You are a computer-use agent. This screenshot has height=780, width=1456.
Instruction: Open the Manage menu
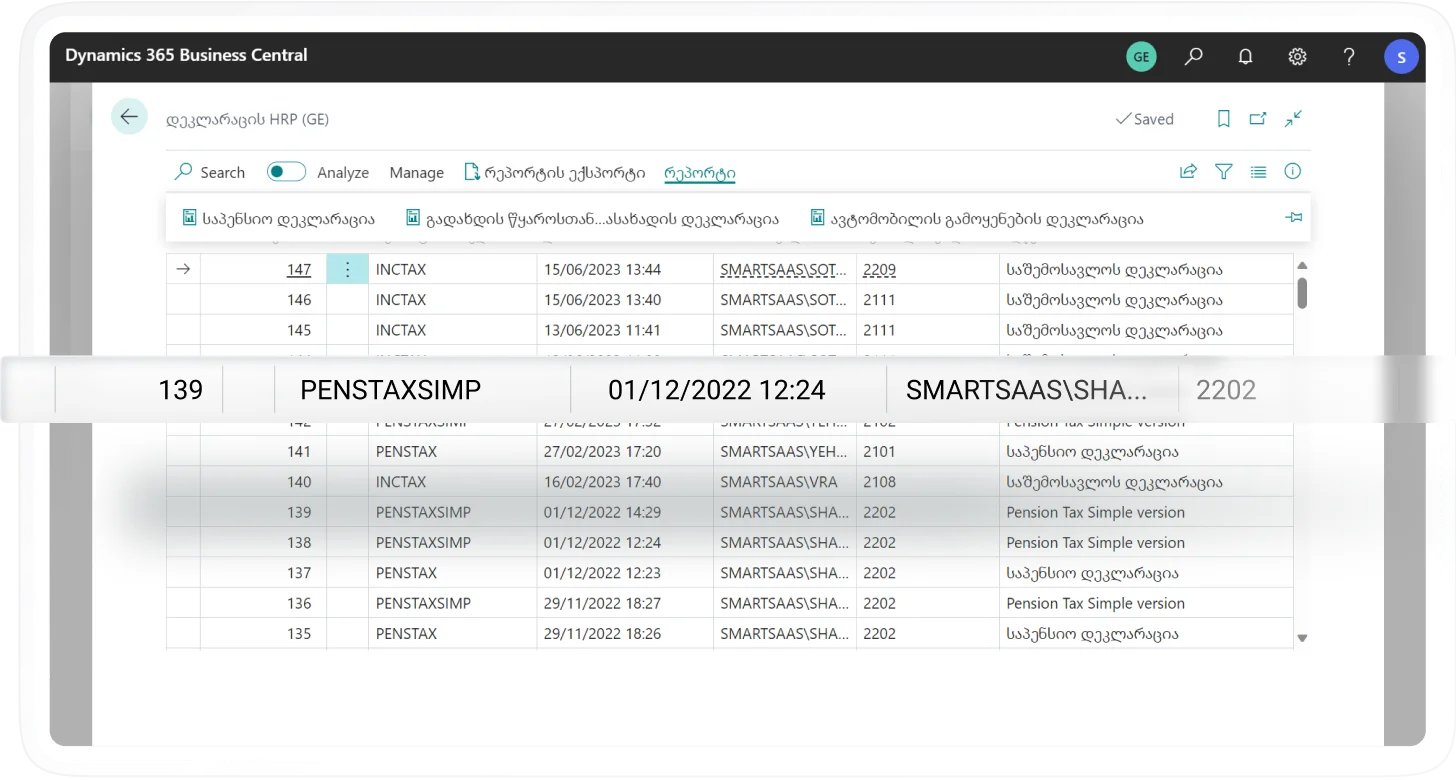(x=416, y=173)
